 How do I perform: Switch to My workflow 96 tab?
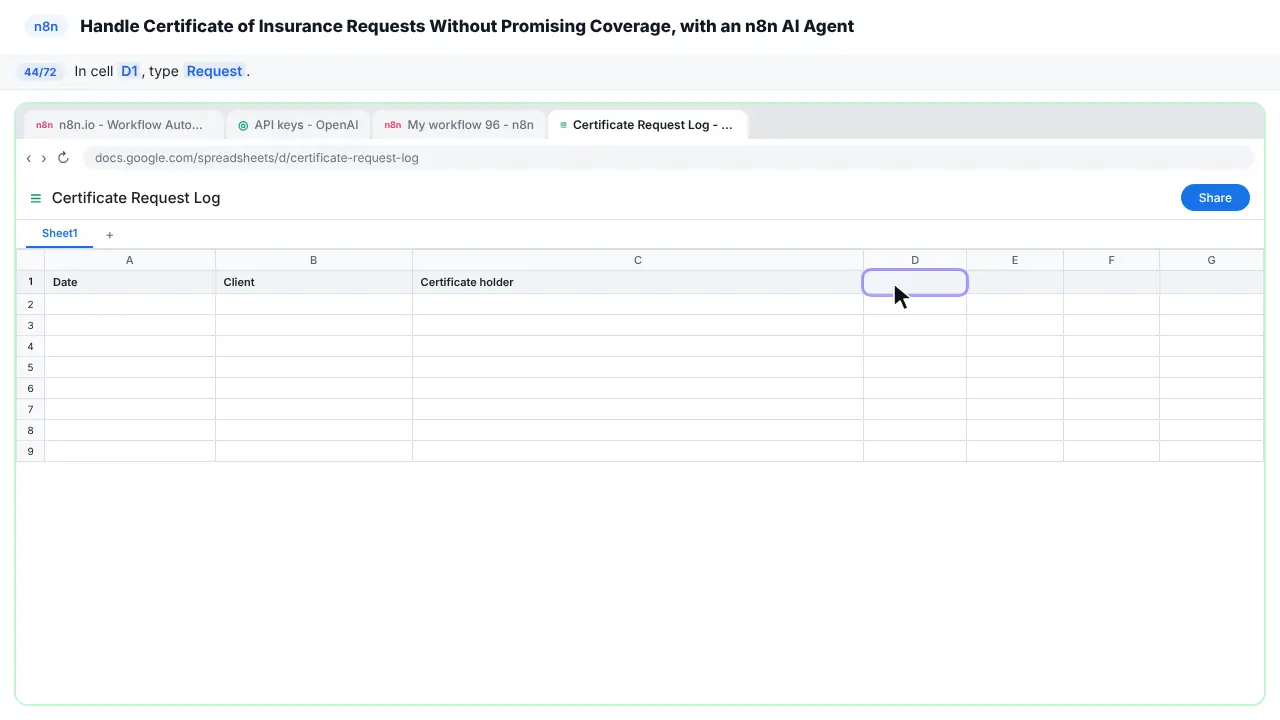[460, 125]
